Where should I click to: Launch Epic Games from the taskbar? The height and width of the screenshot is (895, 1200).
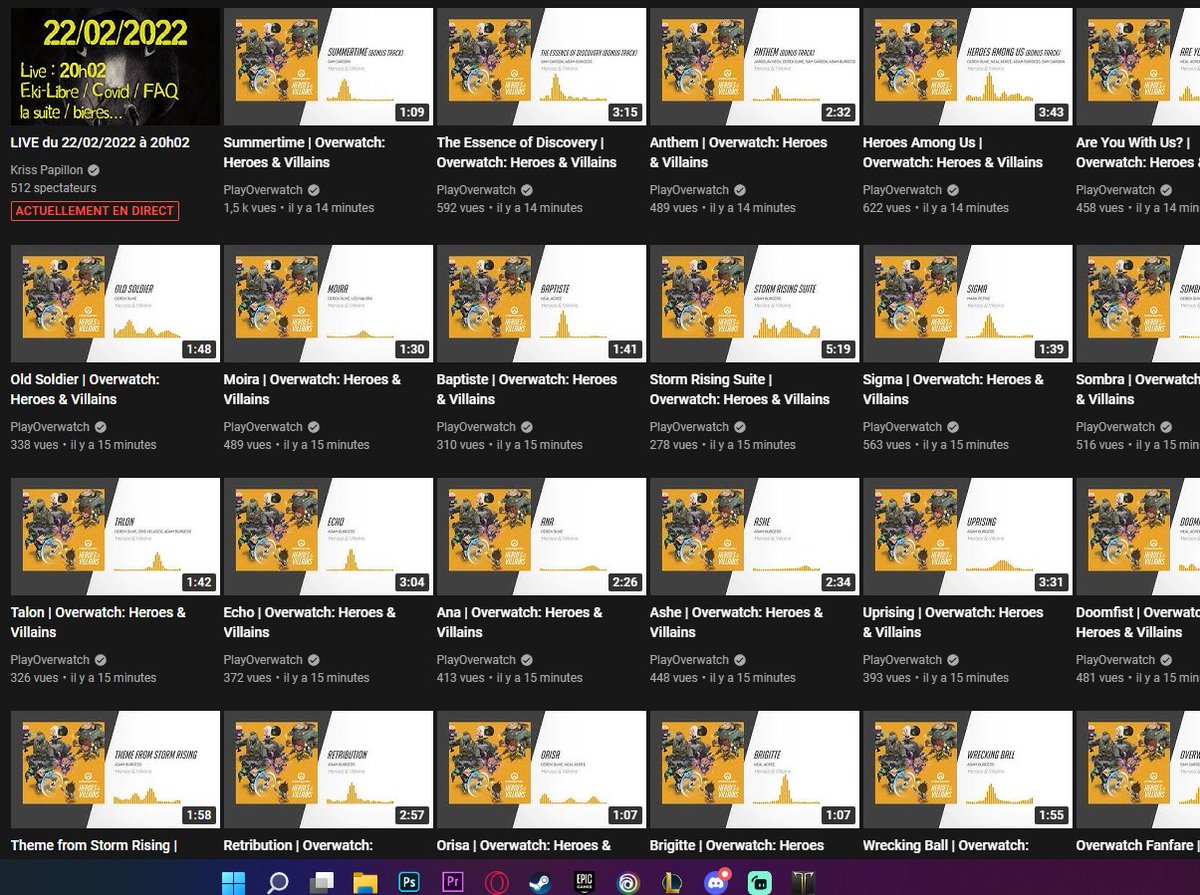[584, 882]
